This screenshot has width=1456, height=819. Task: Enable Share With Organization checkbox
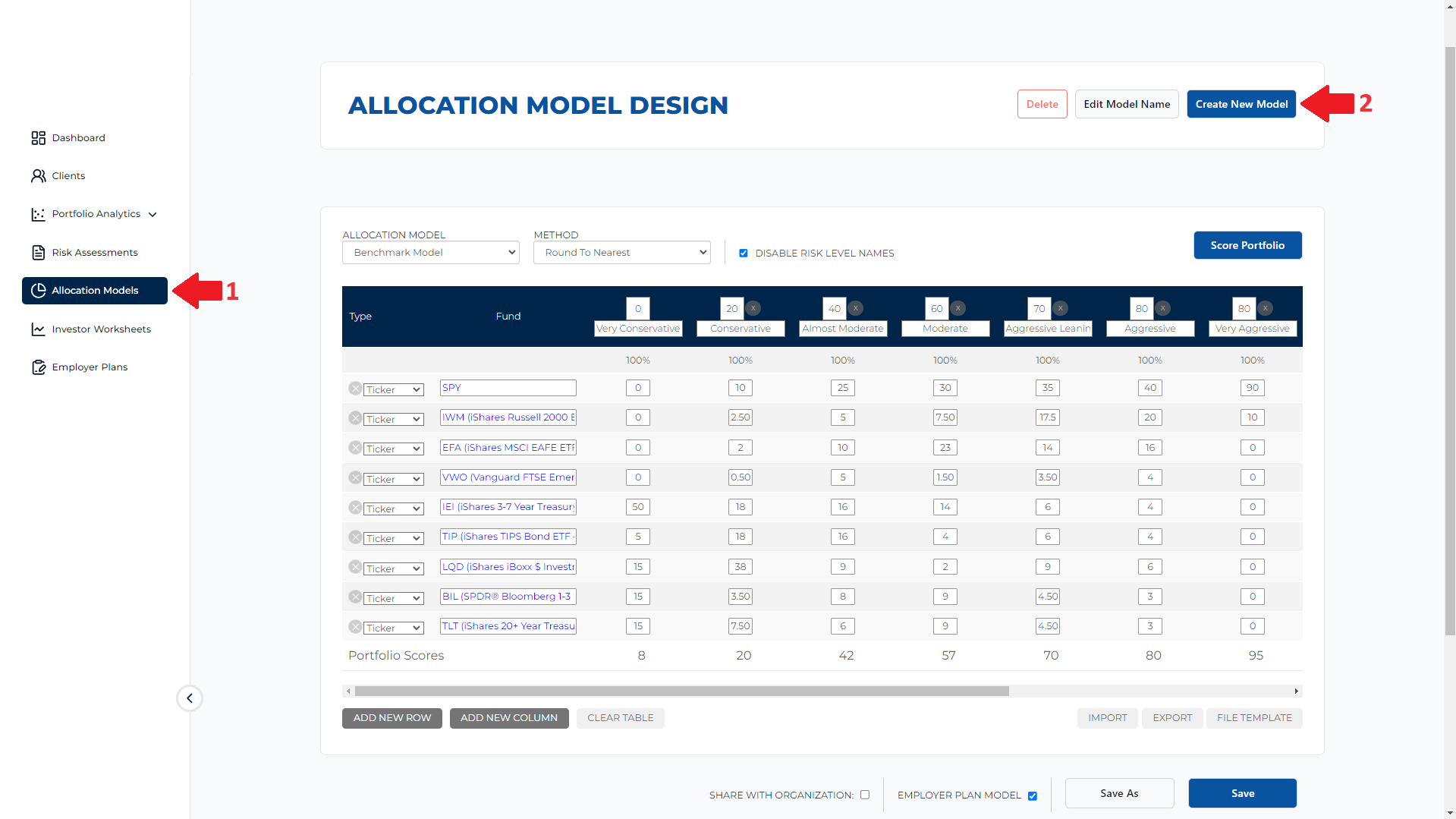point(865,795)
